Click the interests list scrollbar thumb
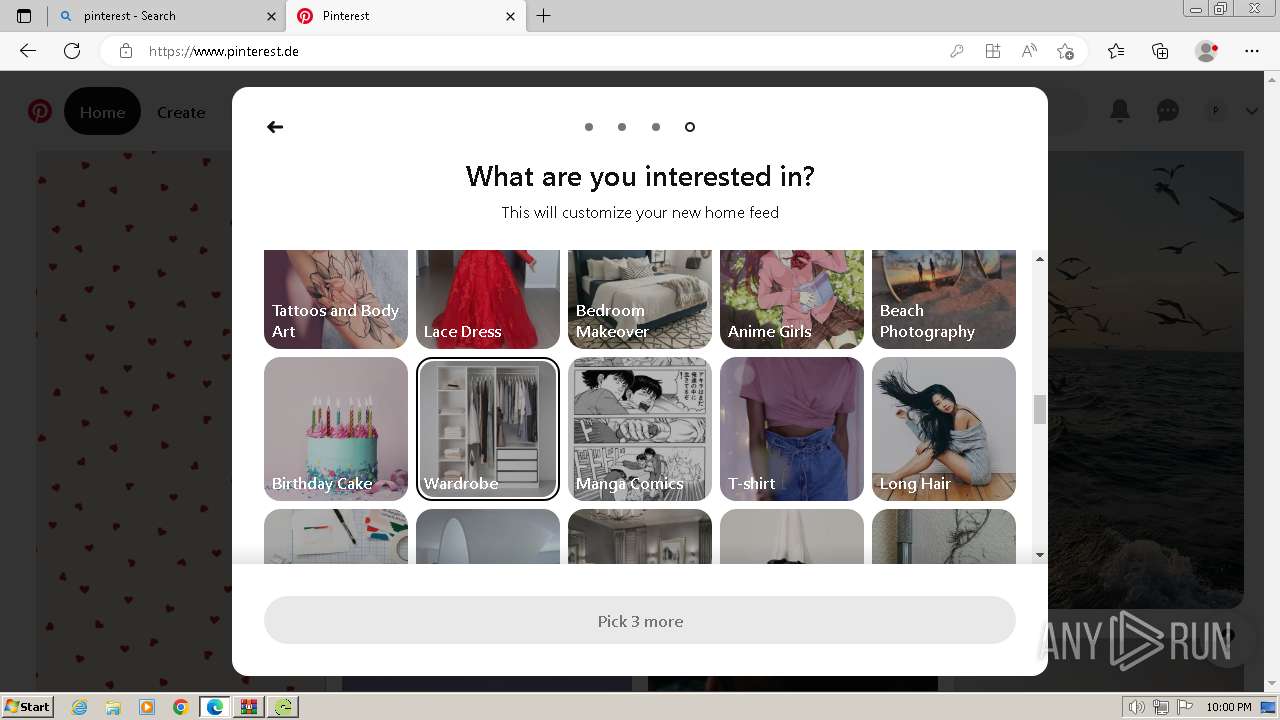This screenshot has height=720, width=1280. click(x=1040, y=409)
